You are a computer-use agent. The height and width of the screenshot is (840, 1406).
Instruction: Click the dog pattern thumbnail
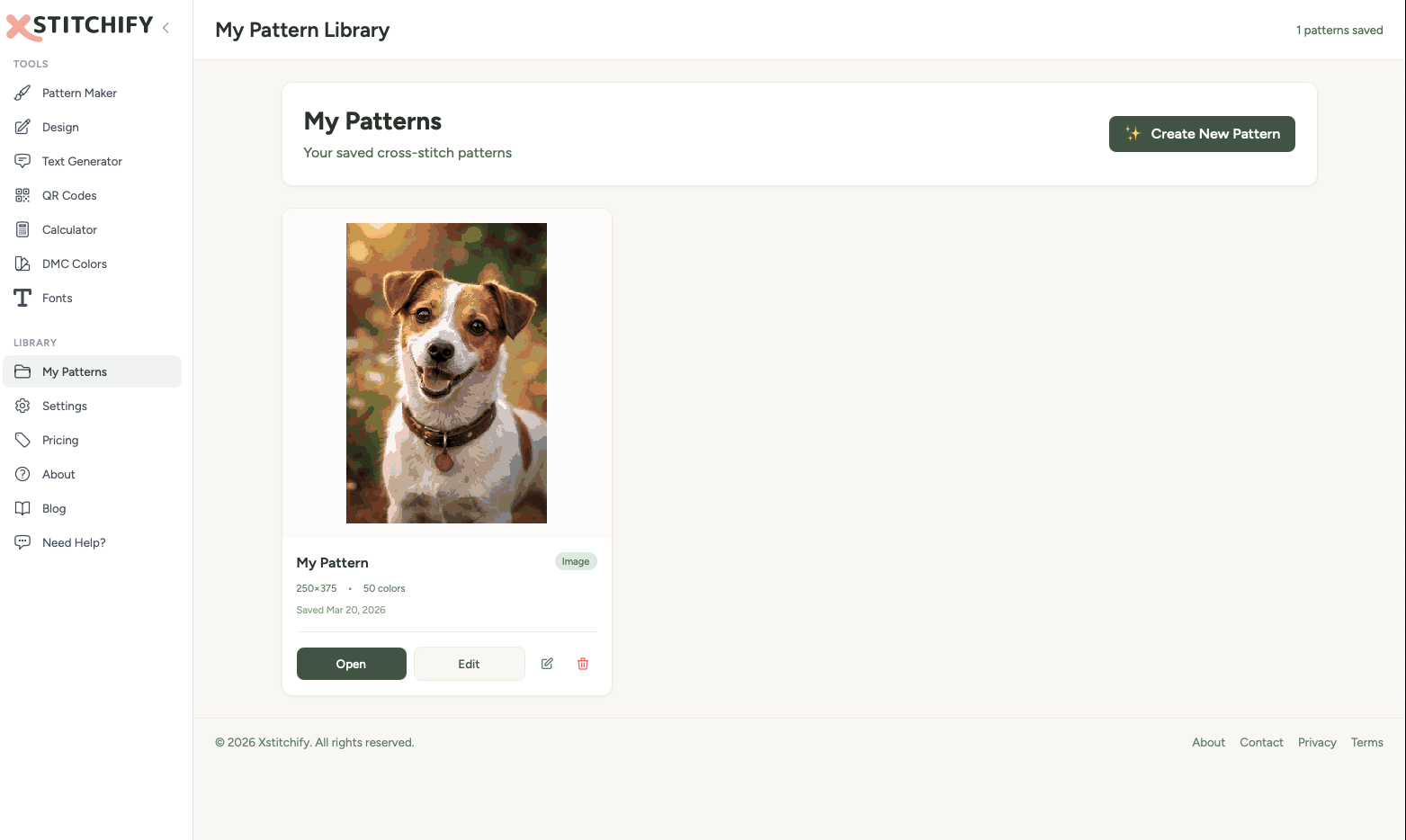(446, 373)
